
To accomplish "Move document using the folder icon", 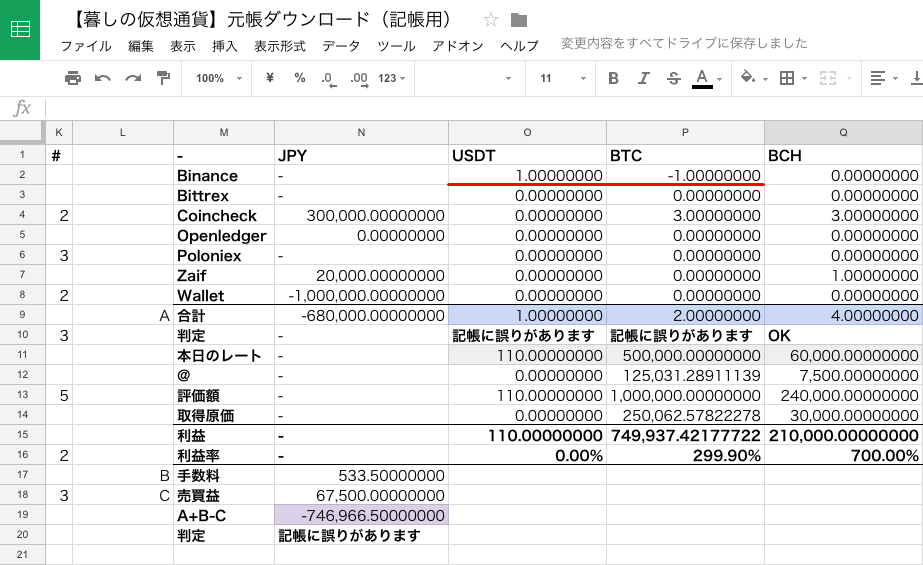I will [519, 20].
